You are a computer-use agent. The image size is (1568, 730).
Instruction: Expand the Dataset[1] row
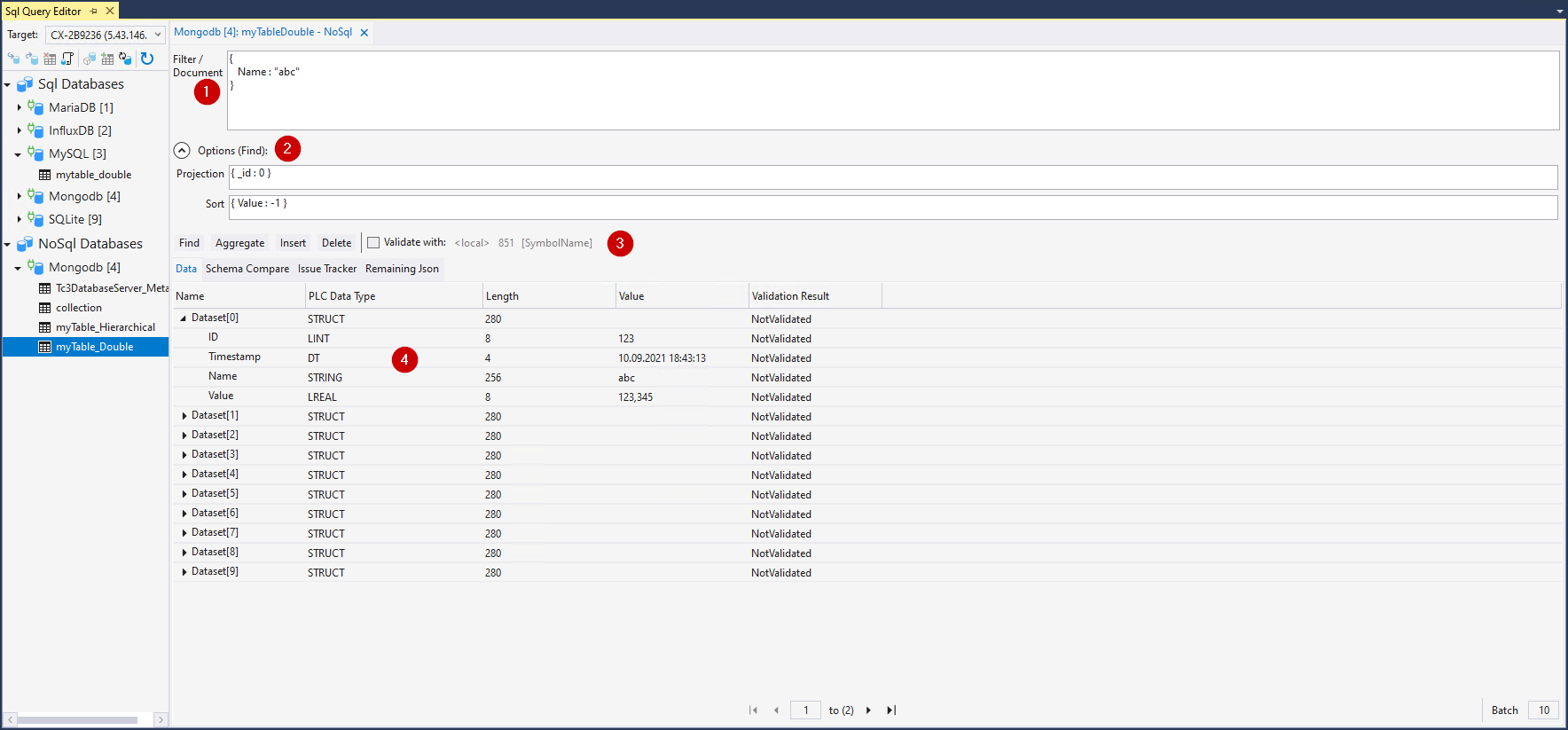coord(184,416)
